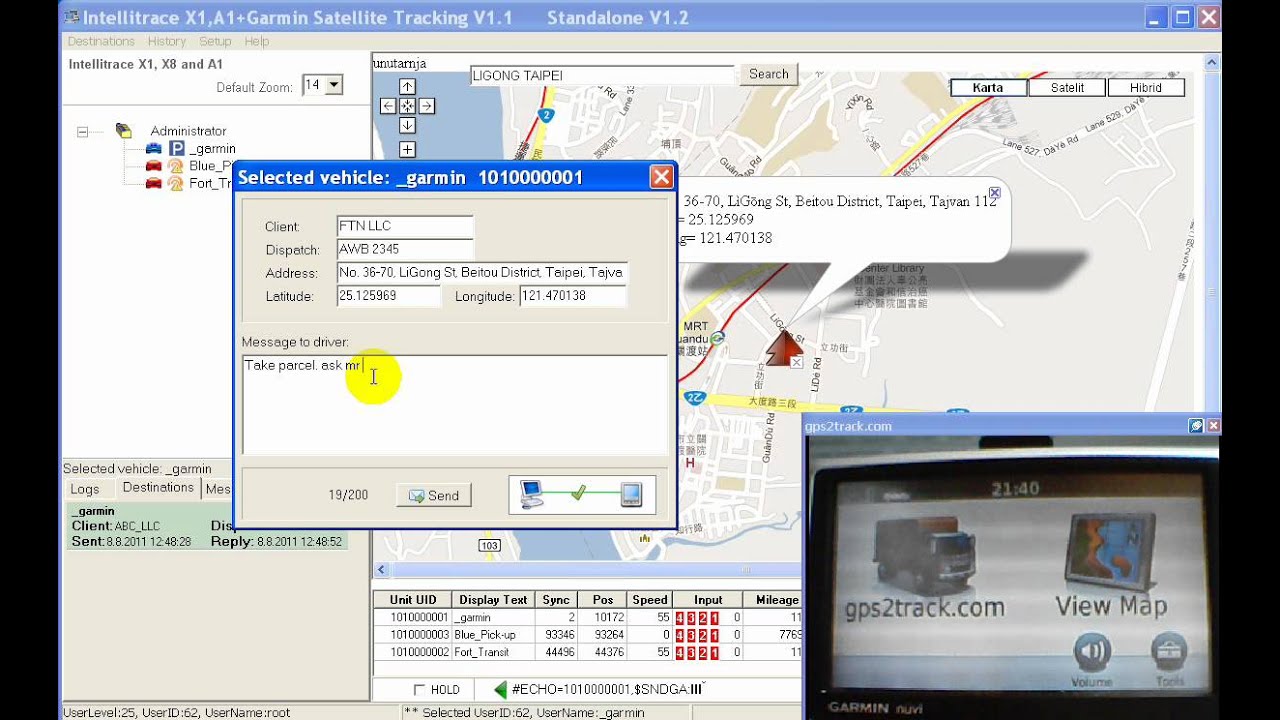Tap the truck icon on the Garmin screen
The image size is (1280, 720).
(x=924, y=559)
